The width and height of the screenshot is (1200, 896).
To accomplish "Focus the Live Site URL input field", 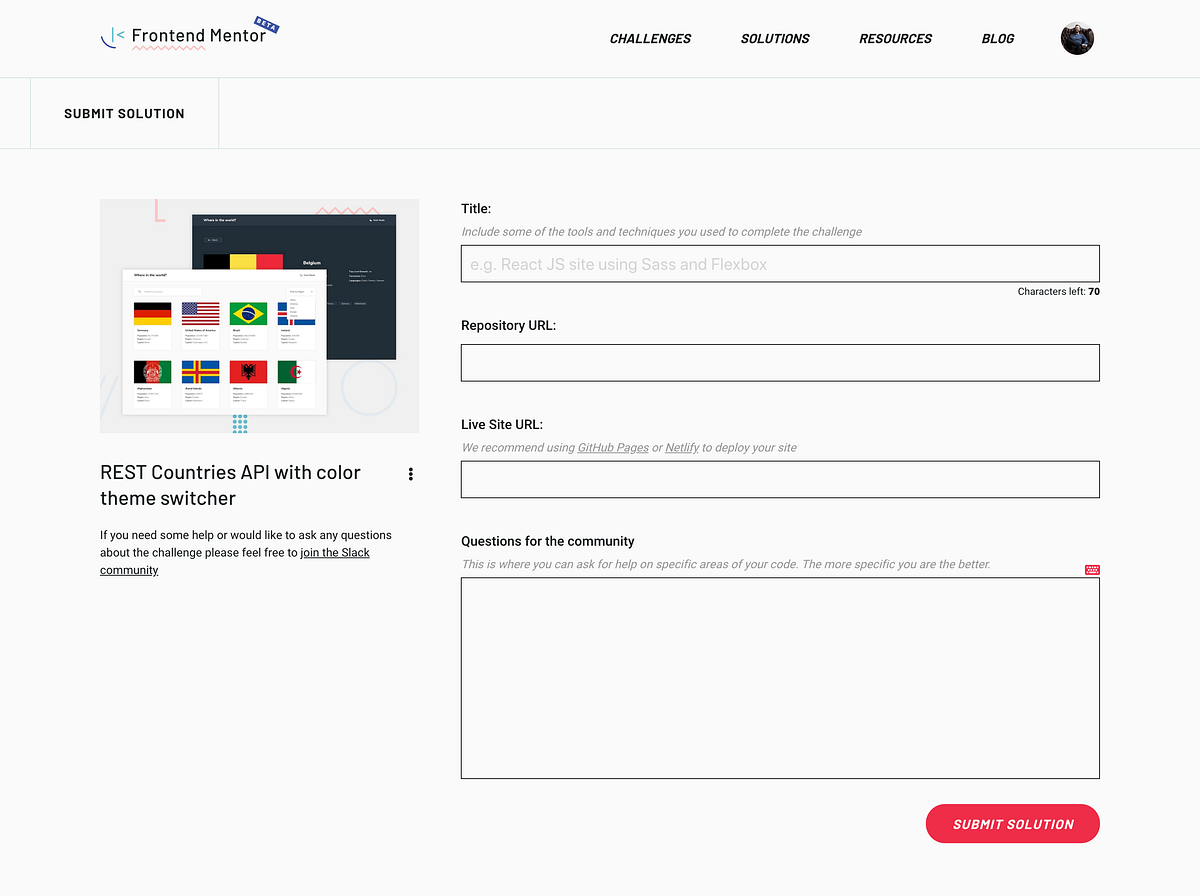I will [x=780, y=479].
